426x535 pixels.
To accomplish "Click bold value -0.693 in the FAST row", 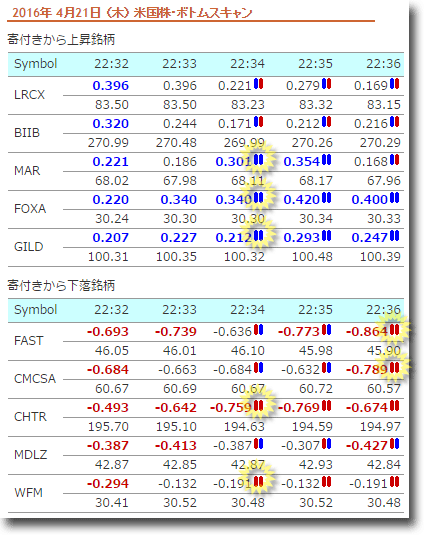I will coord(108,332).
